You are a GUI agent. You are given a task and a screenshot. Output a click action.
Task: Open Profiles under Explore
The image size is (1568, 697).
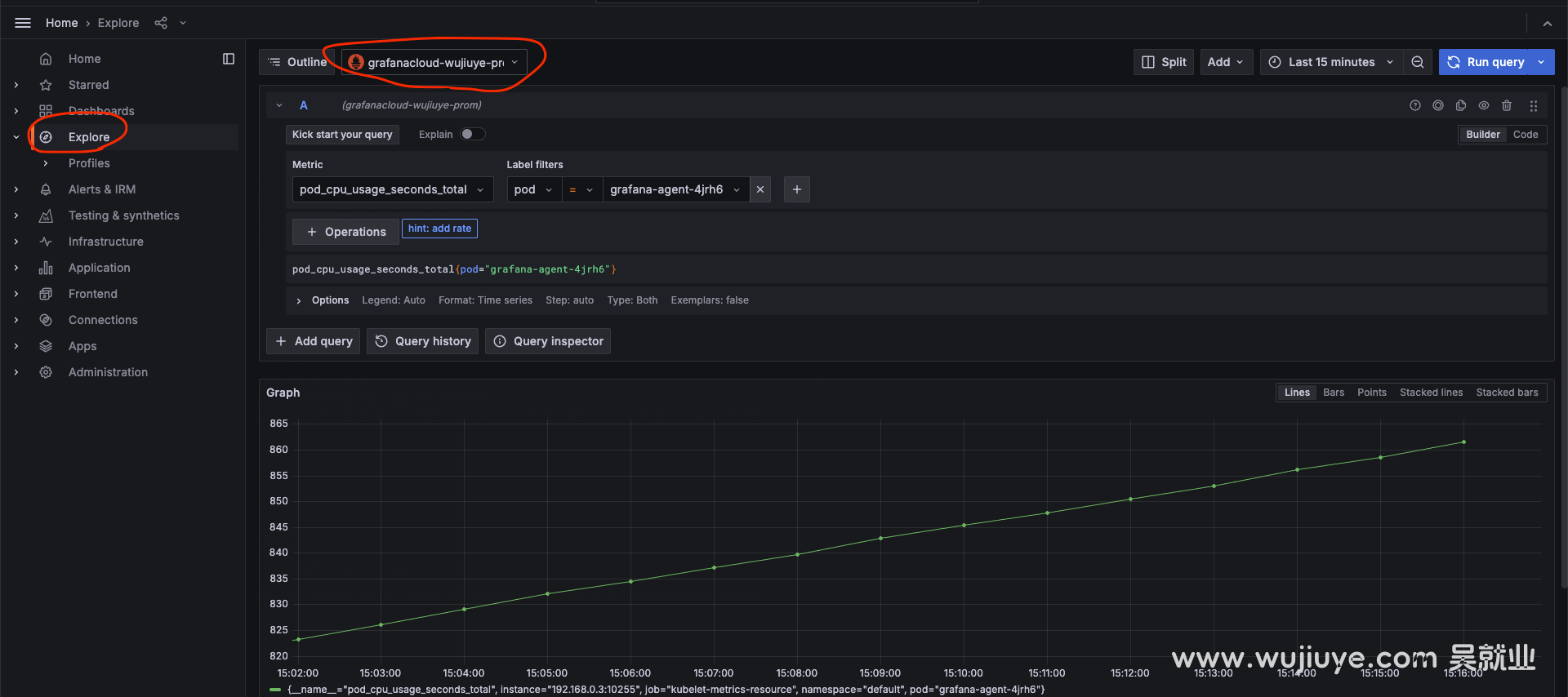coord(89,163)
